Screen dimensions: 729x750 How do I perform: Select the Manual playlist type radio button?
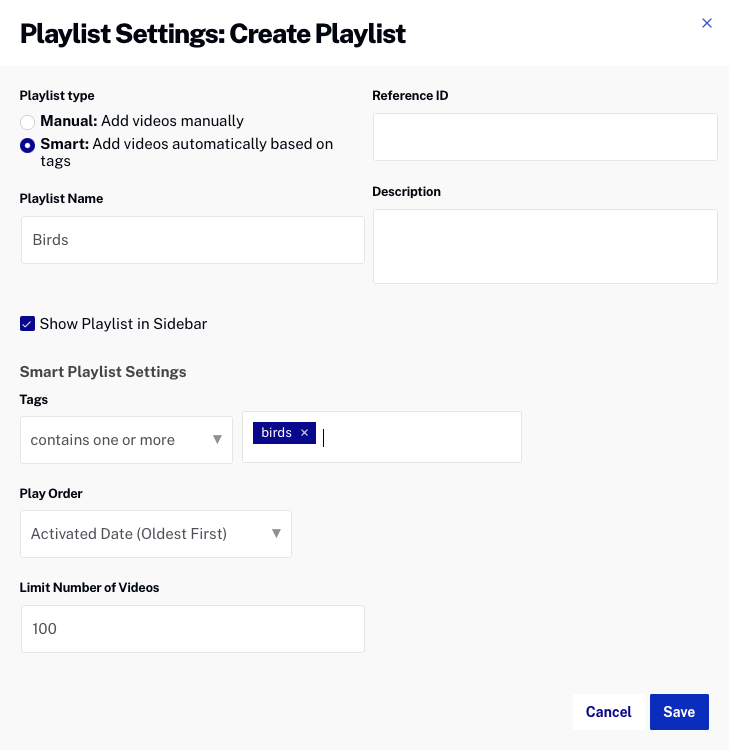(x=28, y=122)
